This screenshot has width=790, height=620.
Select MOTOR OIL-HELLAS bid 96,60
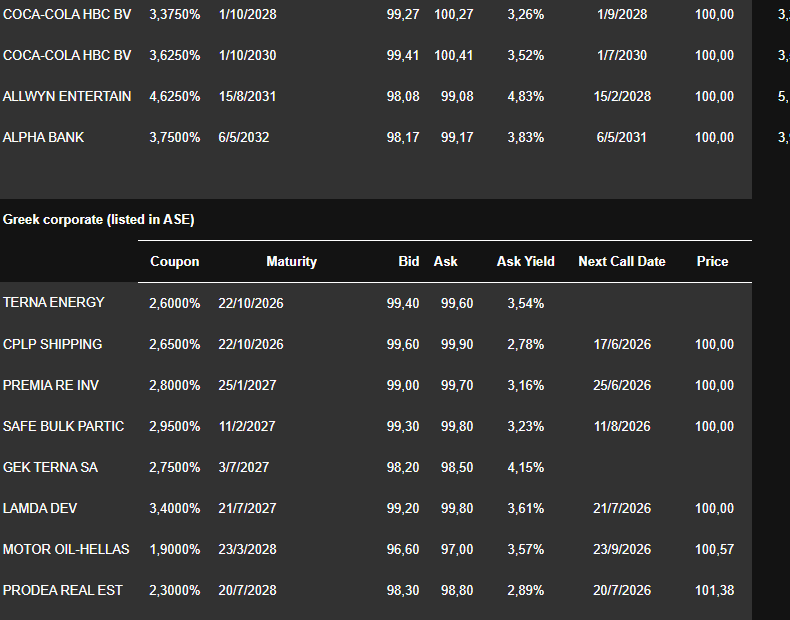[x=403, y=549]
